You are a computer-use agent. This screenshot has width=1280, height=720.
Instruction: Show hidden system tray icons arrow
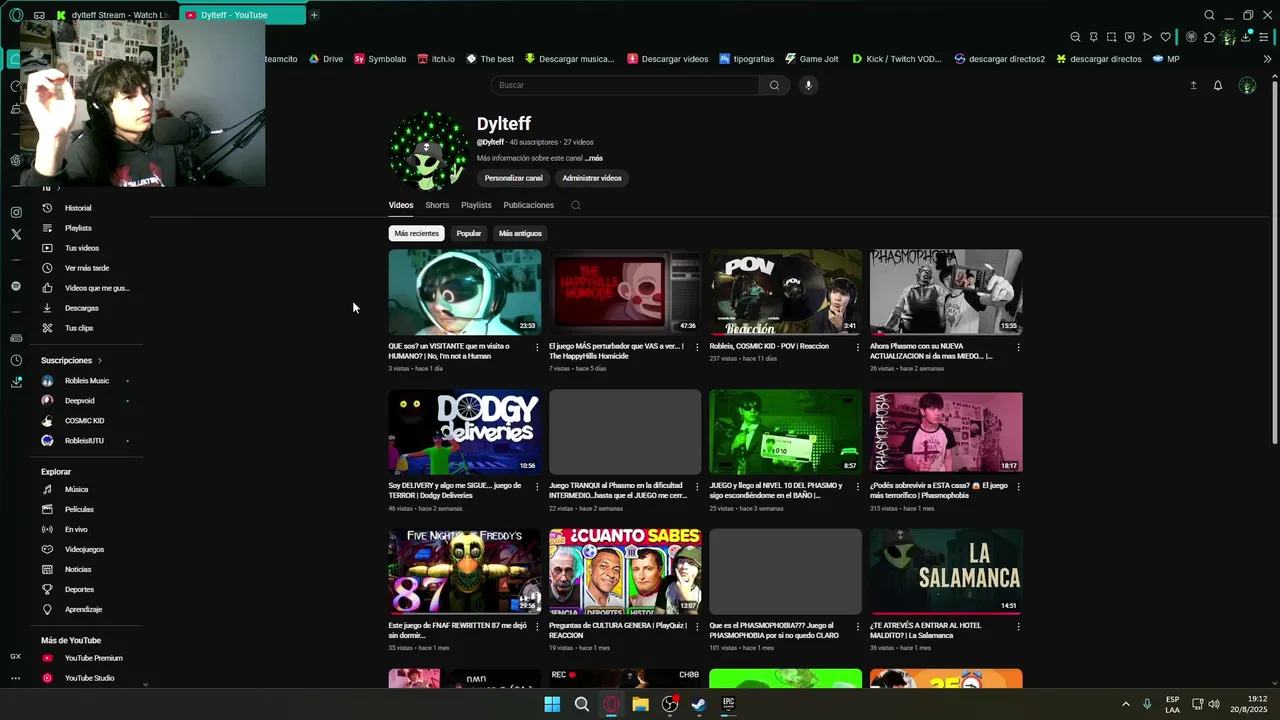coord(1125,704)
